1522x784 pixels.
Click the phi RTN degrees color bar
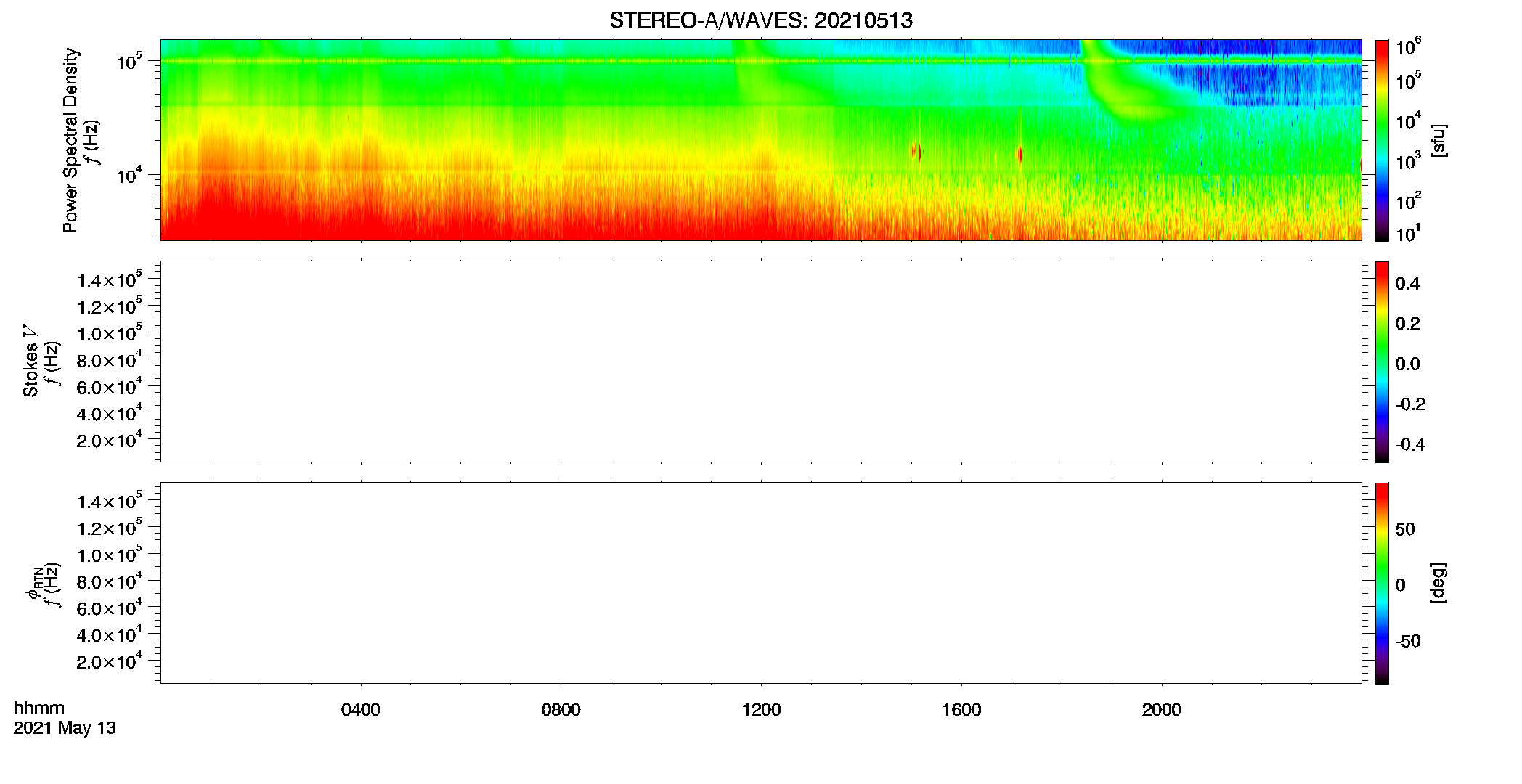pos(1381,583)
